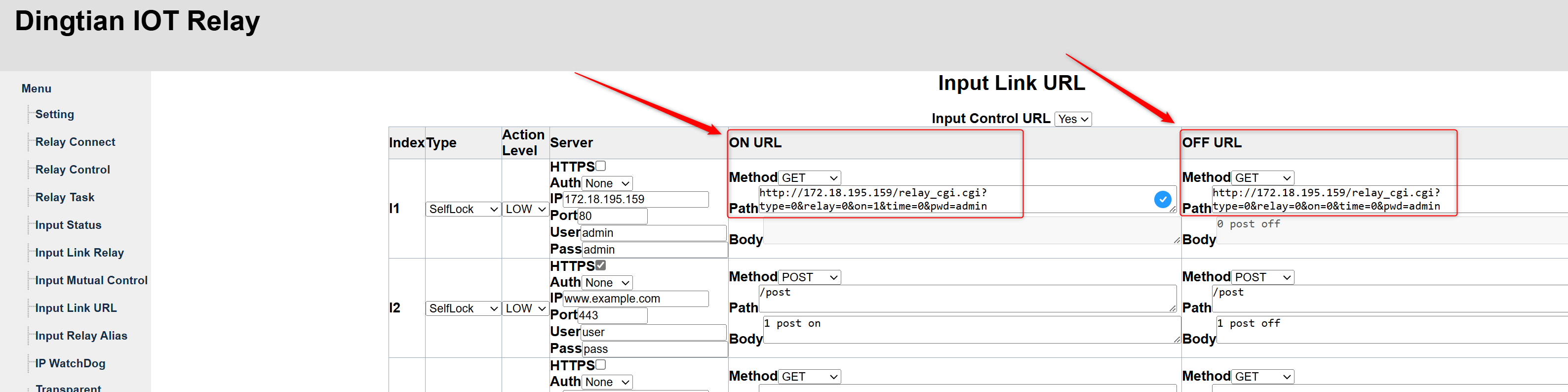This screenshot has height=392, width=1568.
Task: Uncheck the HTTPS checkbox for I2
Action: point(601,265)
